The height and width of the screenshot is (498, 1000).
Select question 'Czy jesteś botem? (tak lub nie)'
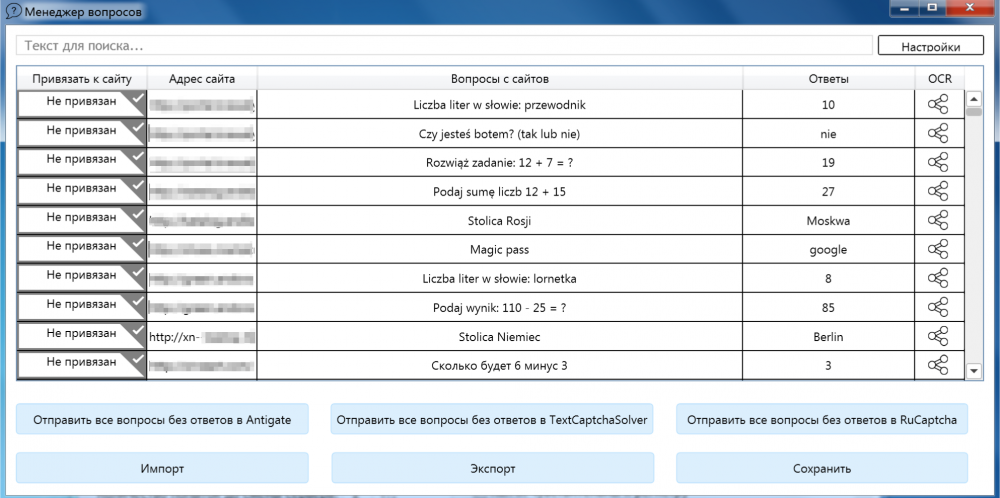click(x=499, y=134)
